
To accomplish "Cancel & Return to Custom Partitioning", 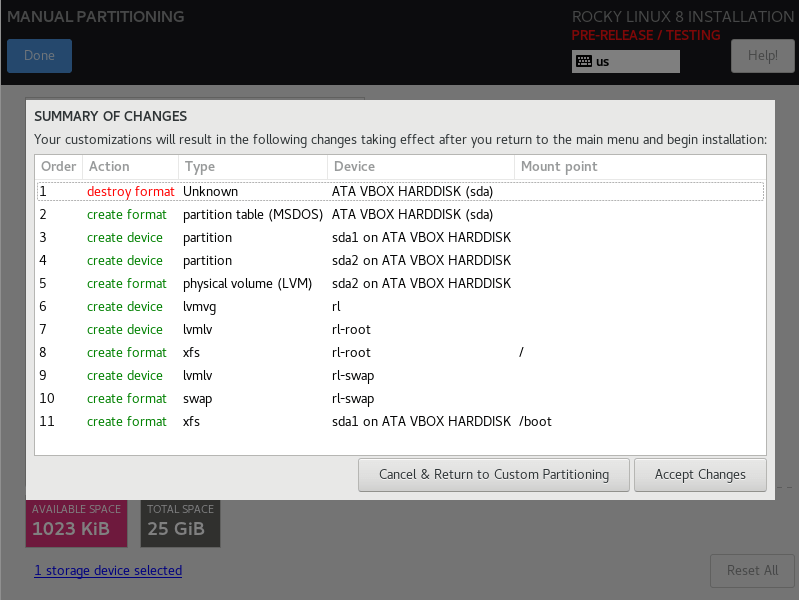I will (494, 475).
